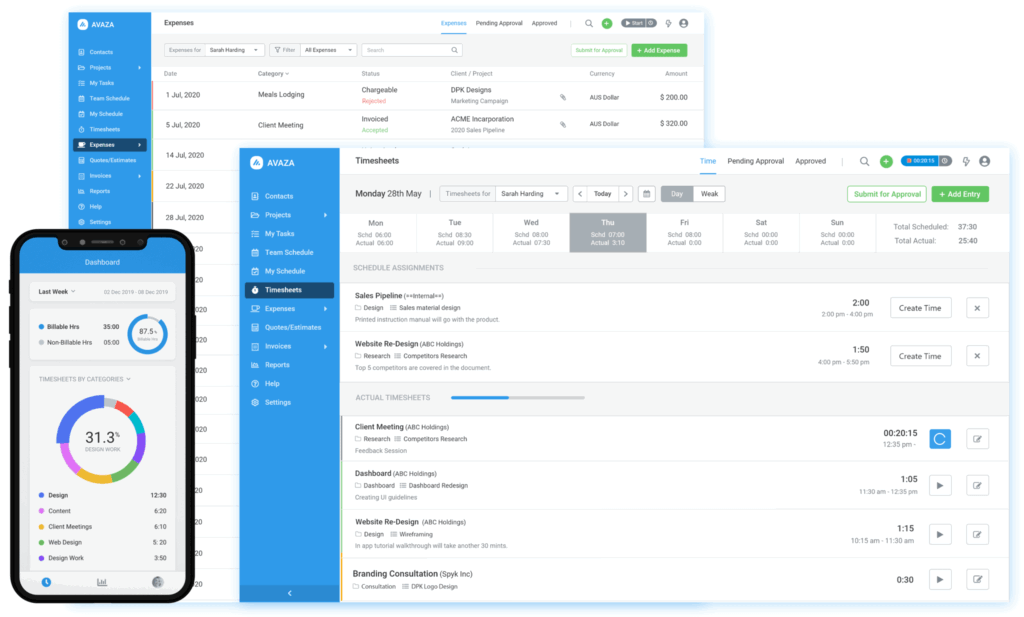1024x617 pixels.
Task: Click the green plus quick-add icon in Timesheets header
Action: 886,161
